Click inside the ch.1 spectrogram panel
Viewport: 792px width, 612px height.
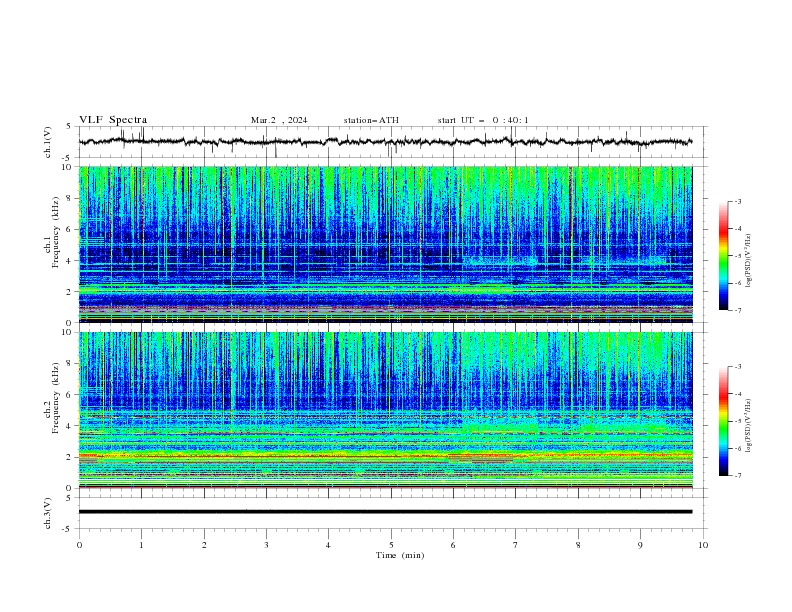point(385,244)
